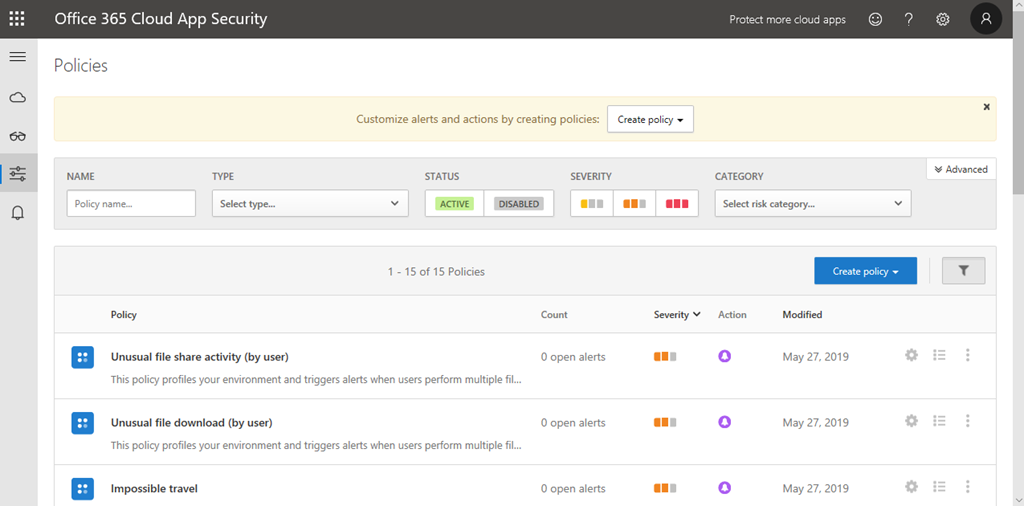Open the bell Alerts icon in sidebar
The width and height of the screenshot is (1024, 506).
17,213
